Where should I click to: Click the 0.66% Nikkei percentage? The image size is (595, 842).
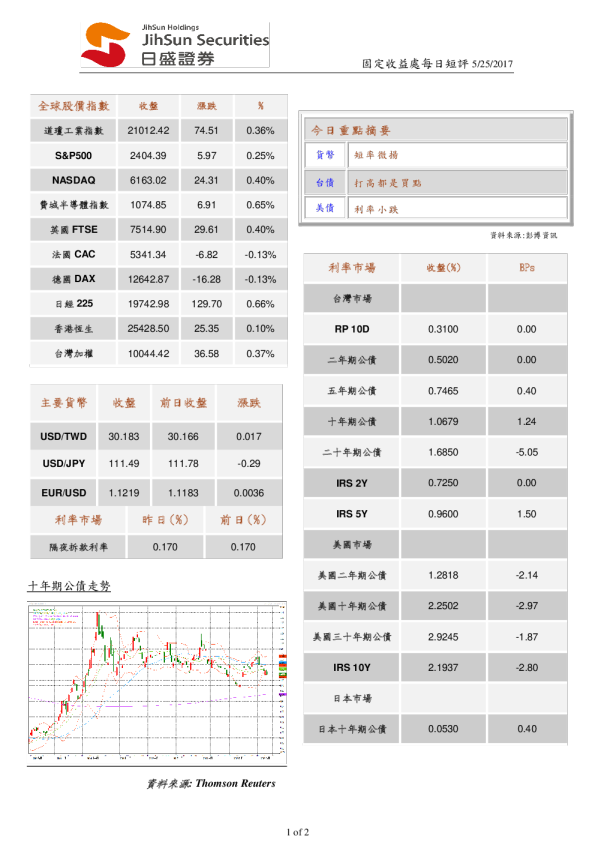pyautogui.click(x=260, y=304)
